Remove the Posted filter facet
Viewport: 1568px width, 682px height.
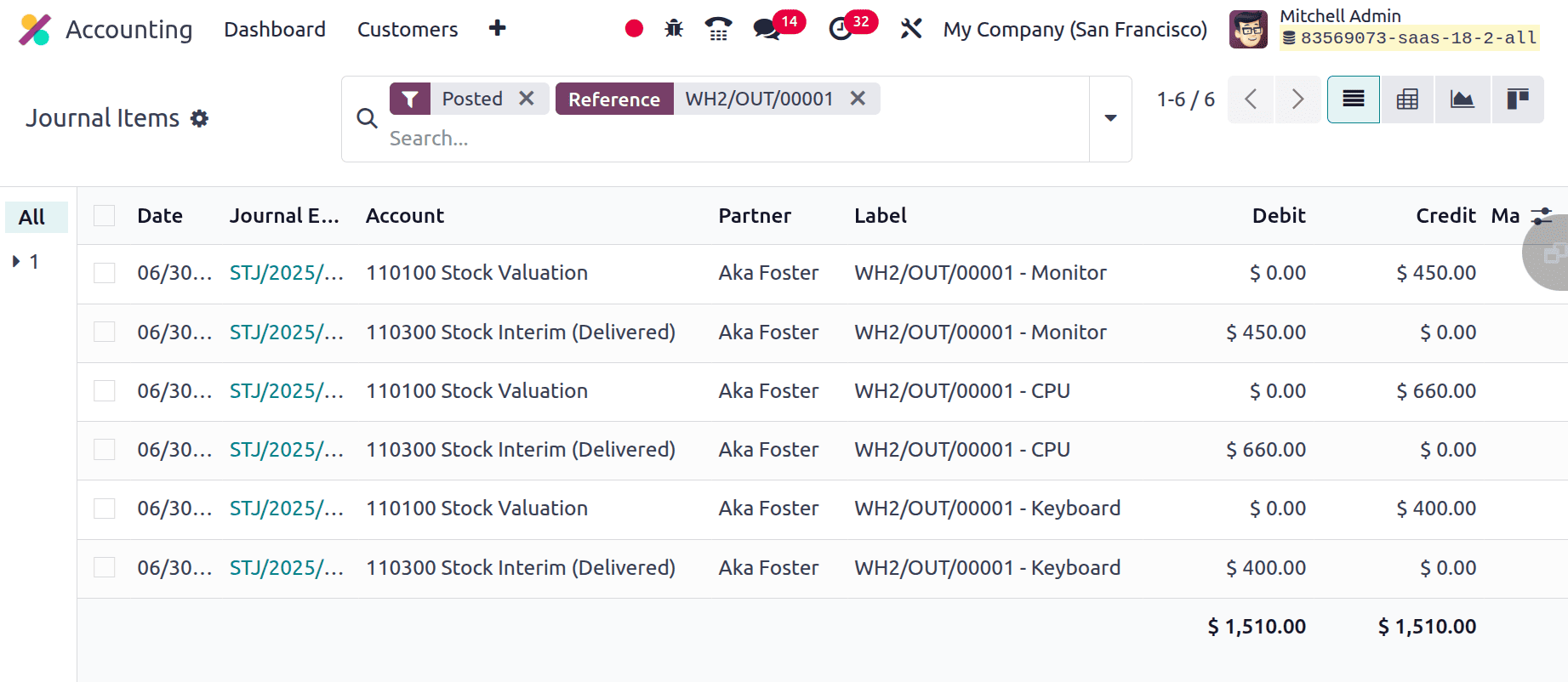(527, 99)
